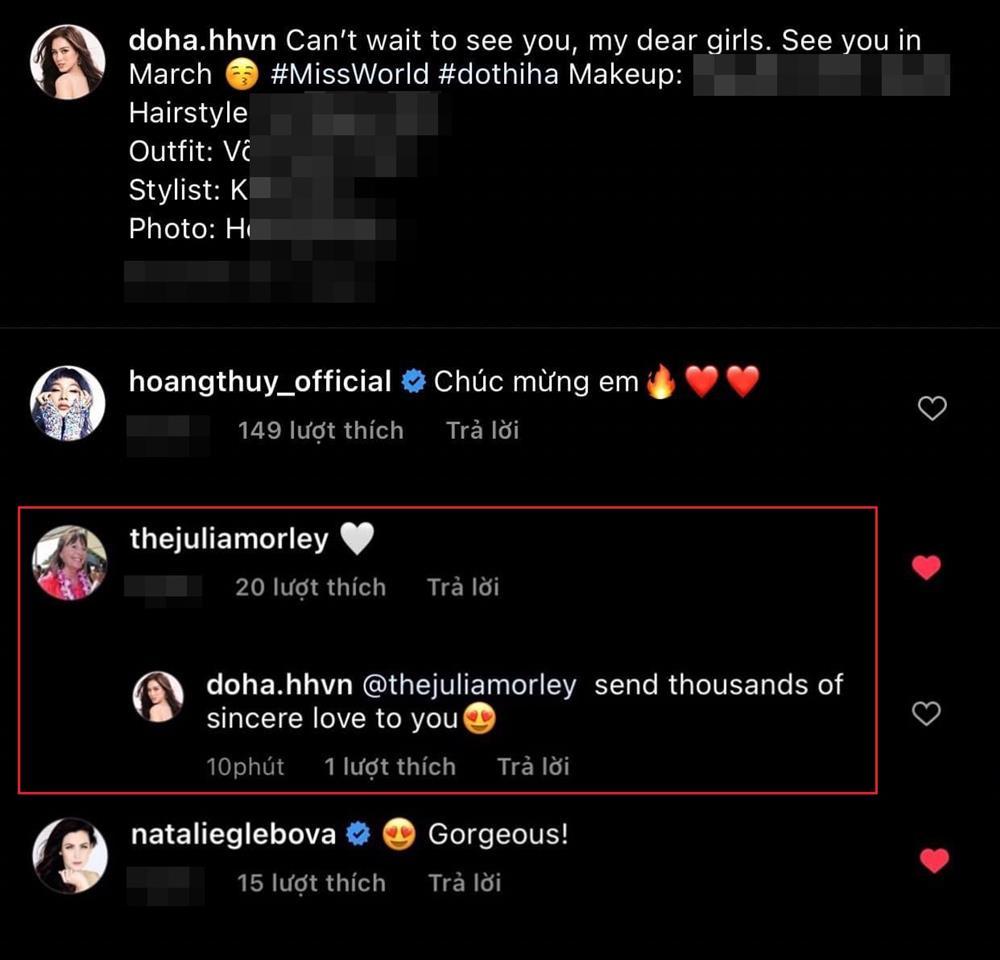
Task: Open natalieglebova's profile avatar
Action: coord(68,856)
